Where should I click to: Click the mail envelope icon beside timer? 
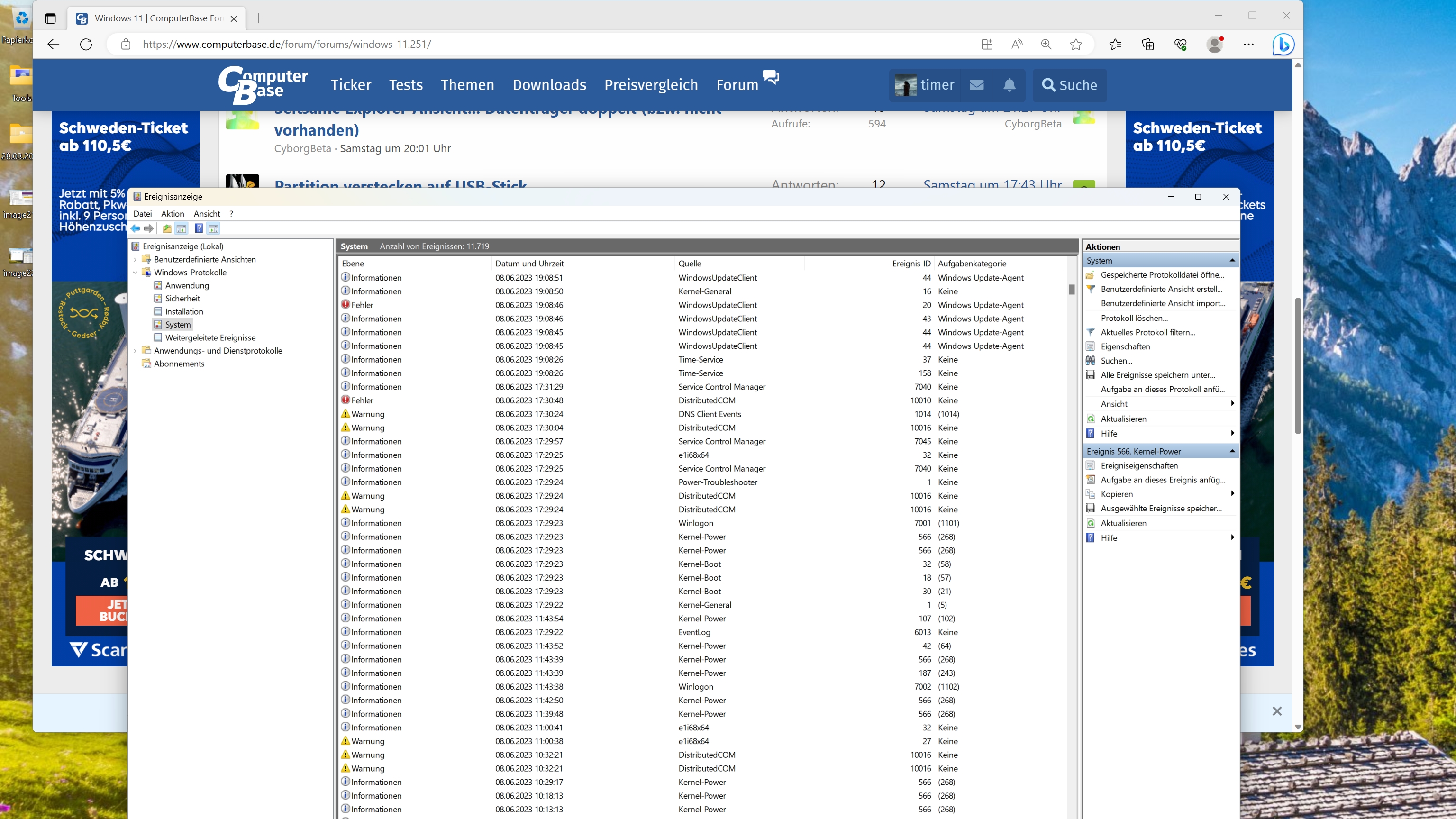tap(977, 85)
